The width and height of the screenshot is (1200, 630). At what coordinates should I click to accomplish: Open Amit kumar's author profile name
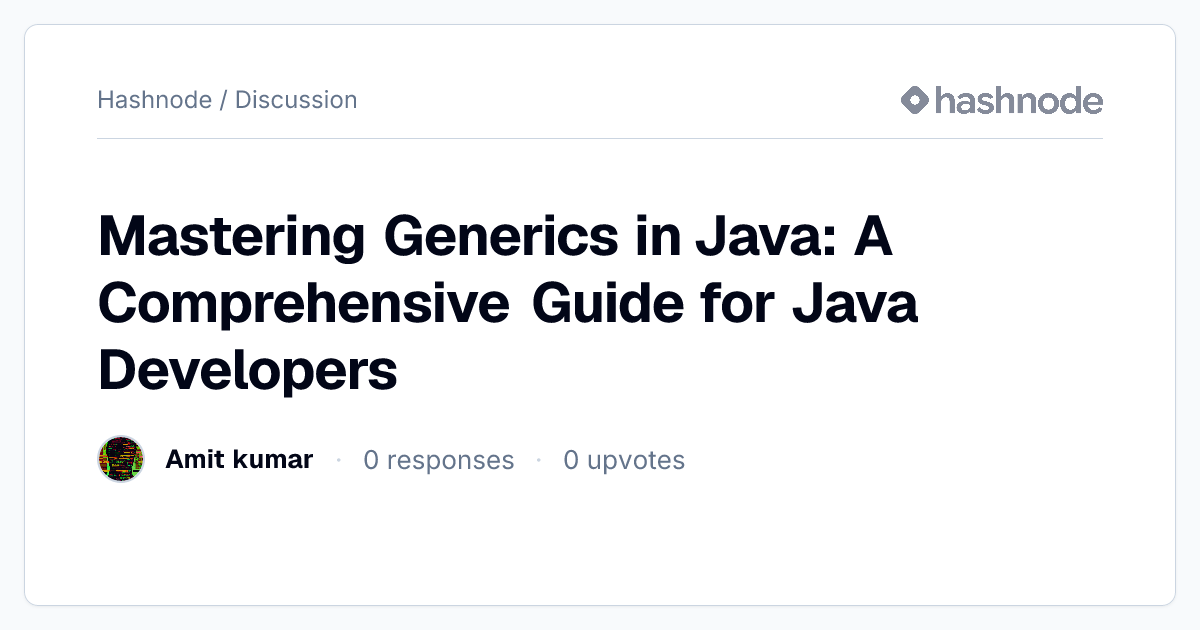239,460
